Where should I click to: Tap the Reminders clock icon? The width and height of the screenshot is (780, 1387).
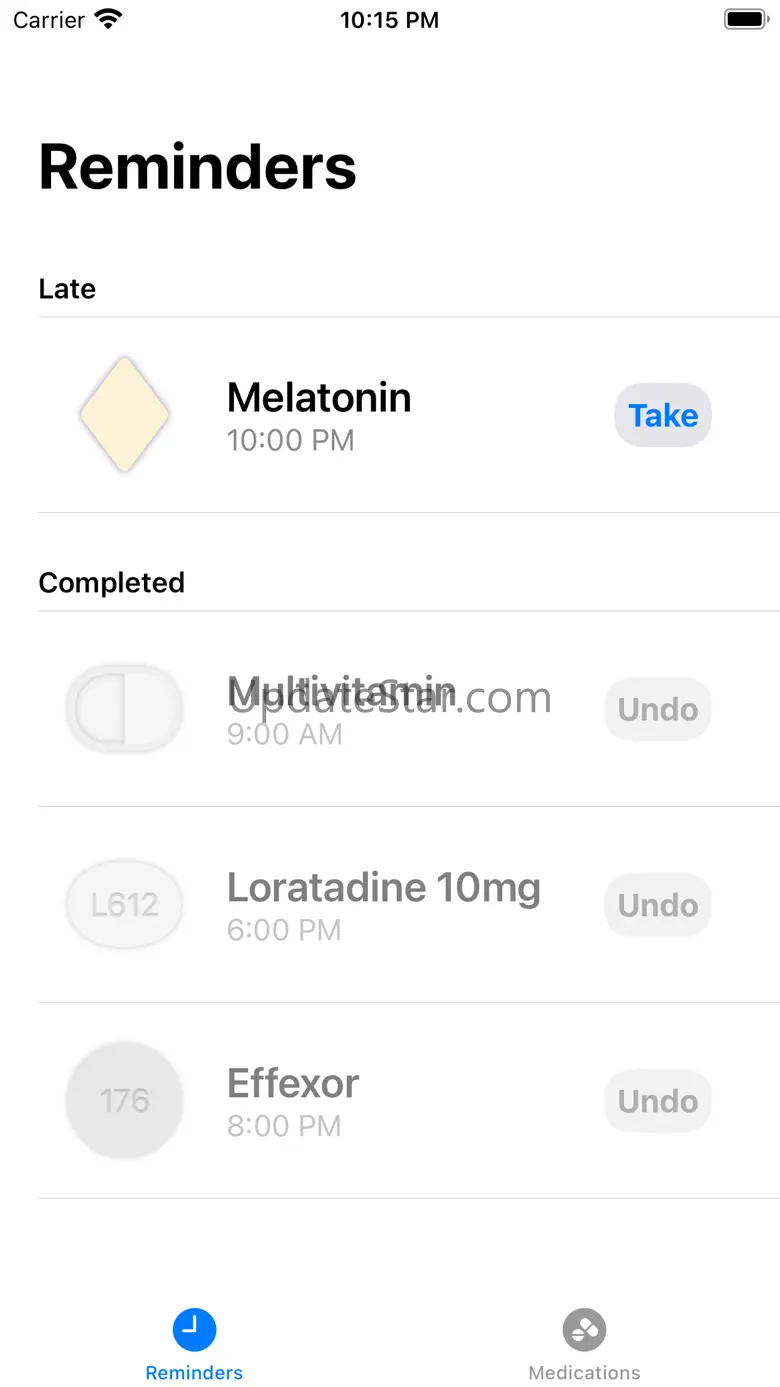pyautogui.click(x=194, y=1329)
